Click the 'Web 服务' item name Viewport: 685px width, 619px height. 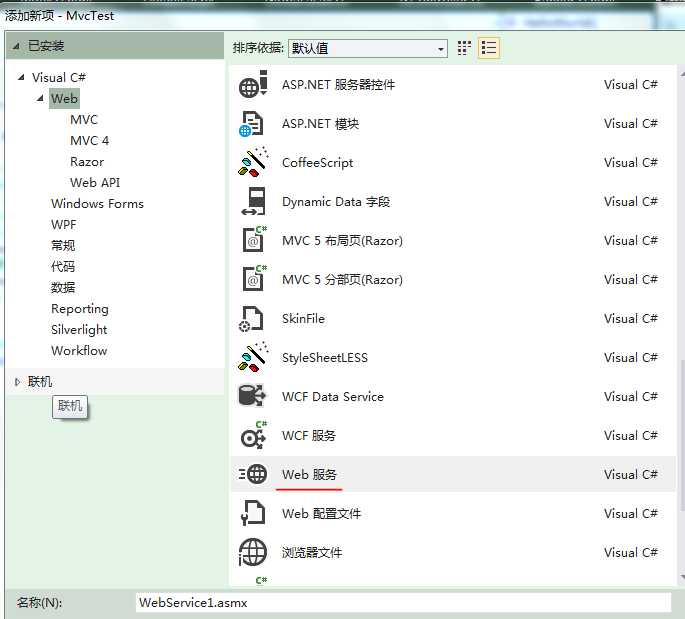click(309, 474)
